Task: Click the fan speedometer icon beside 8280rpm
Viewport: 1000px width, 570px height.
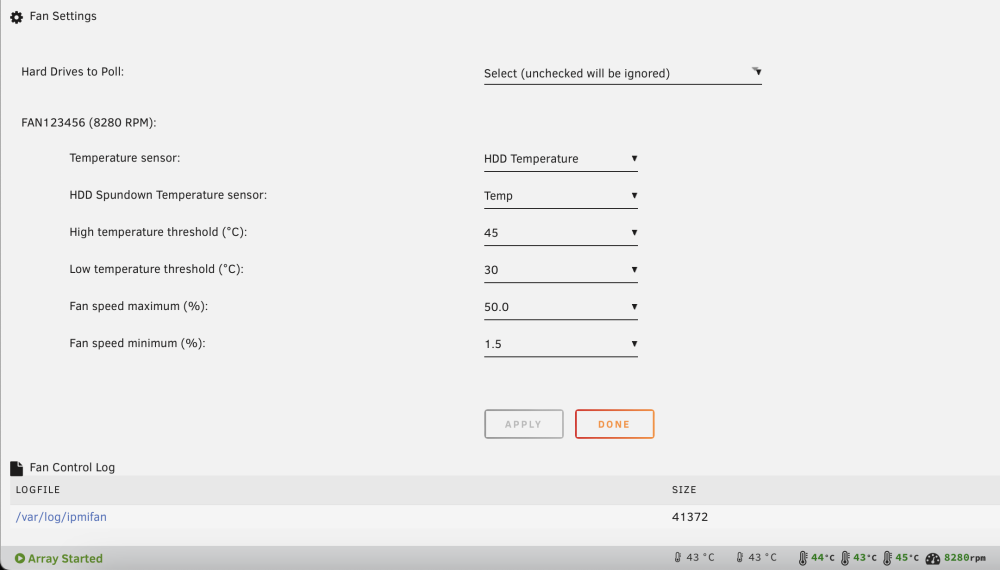Action: pos(932,559)
